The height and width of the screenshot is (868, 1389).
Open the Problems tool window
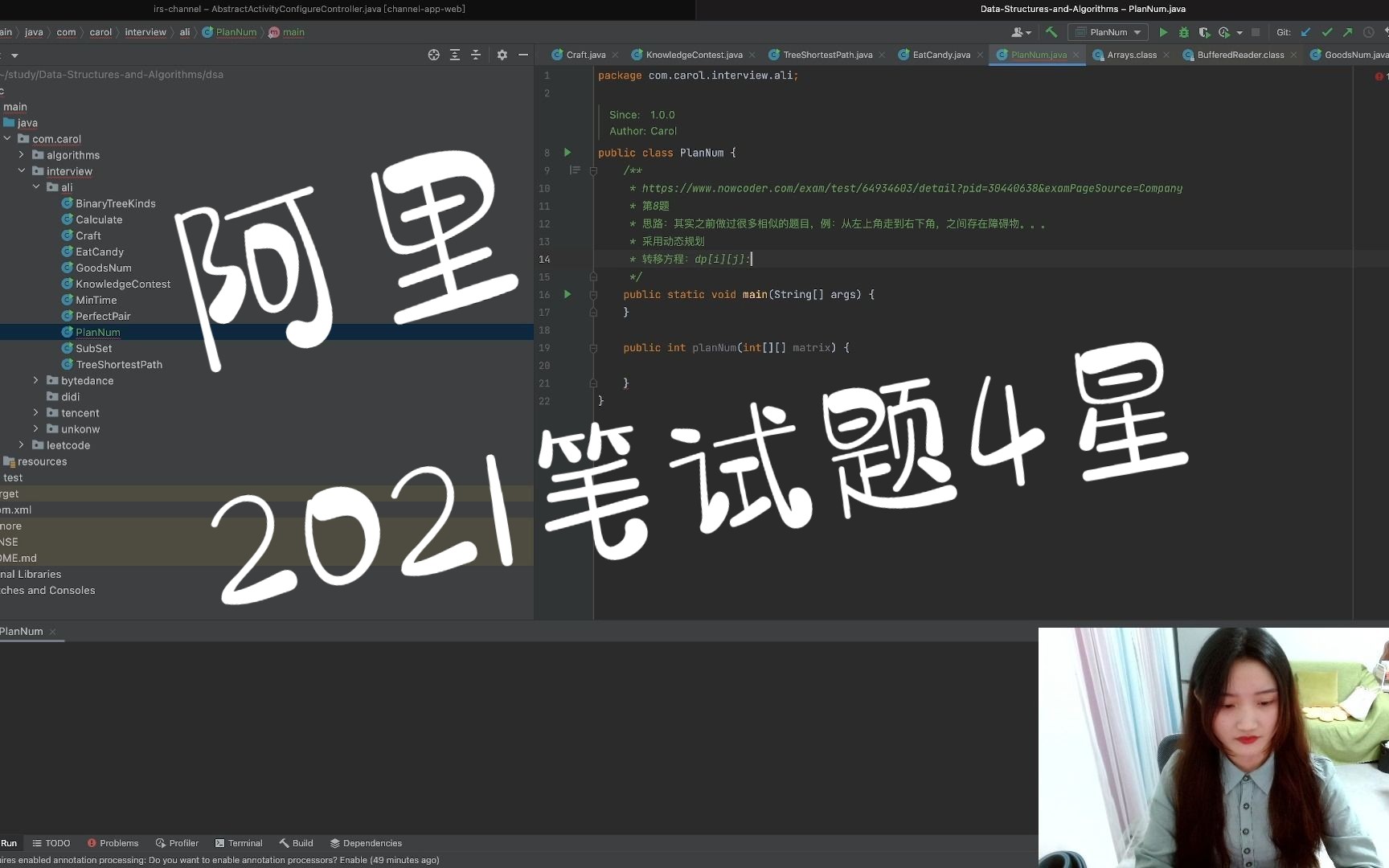[x=113, y=843]
